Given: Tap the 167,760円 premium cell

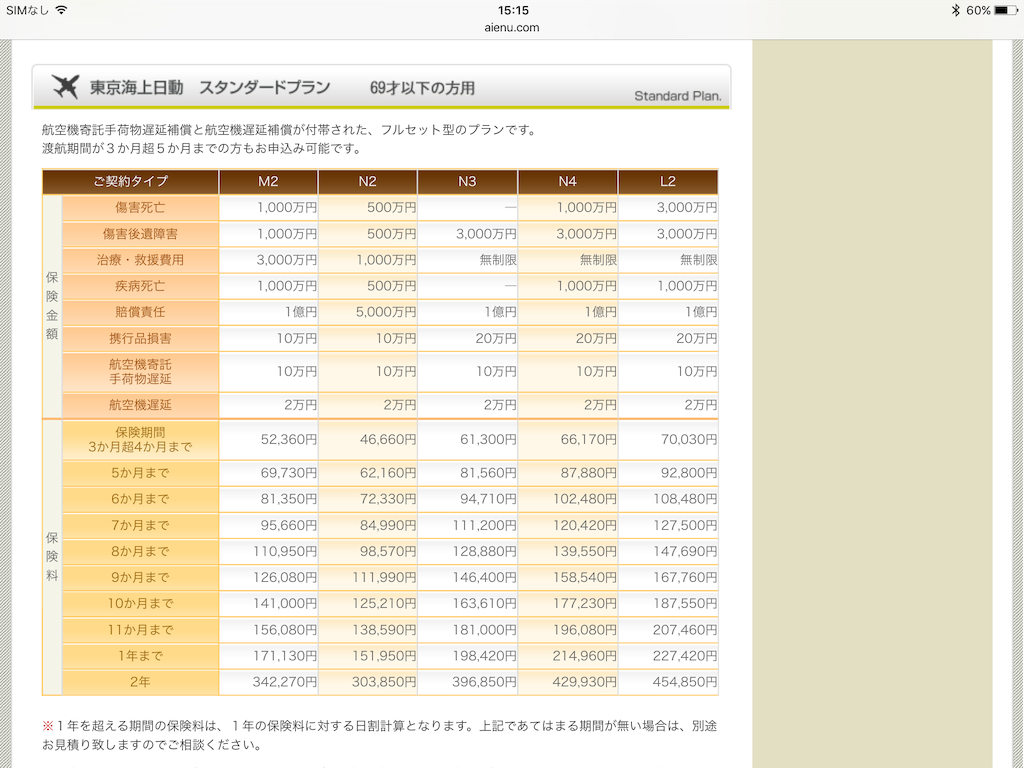Looking at the screenshot, I should [x=668, y=577].
